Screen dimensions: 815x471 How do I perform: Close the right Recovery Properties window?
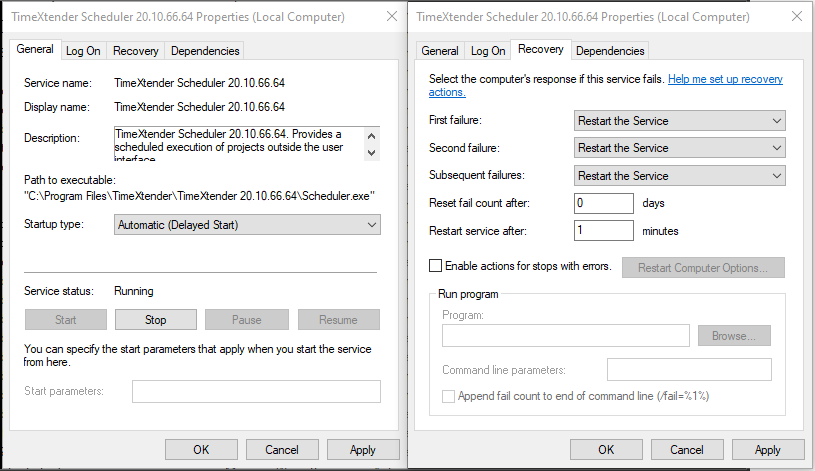pos(796,17)
